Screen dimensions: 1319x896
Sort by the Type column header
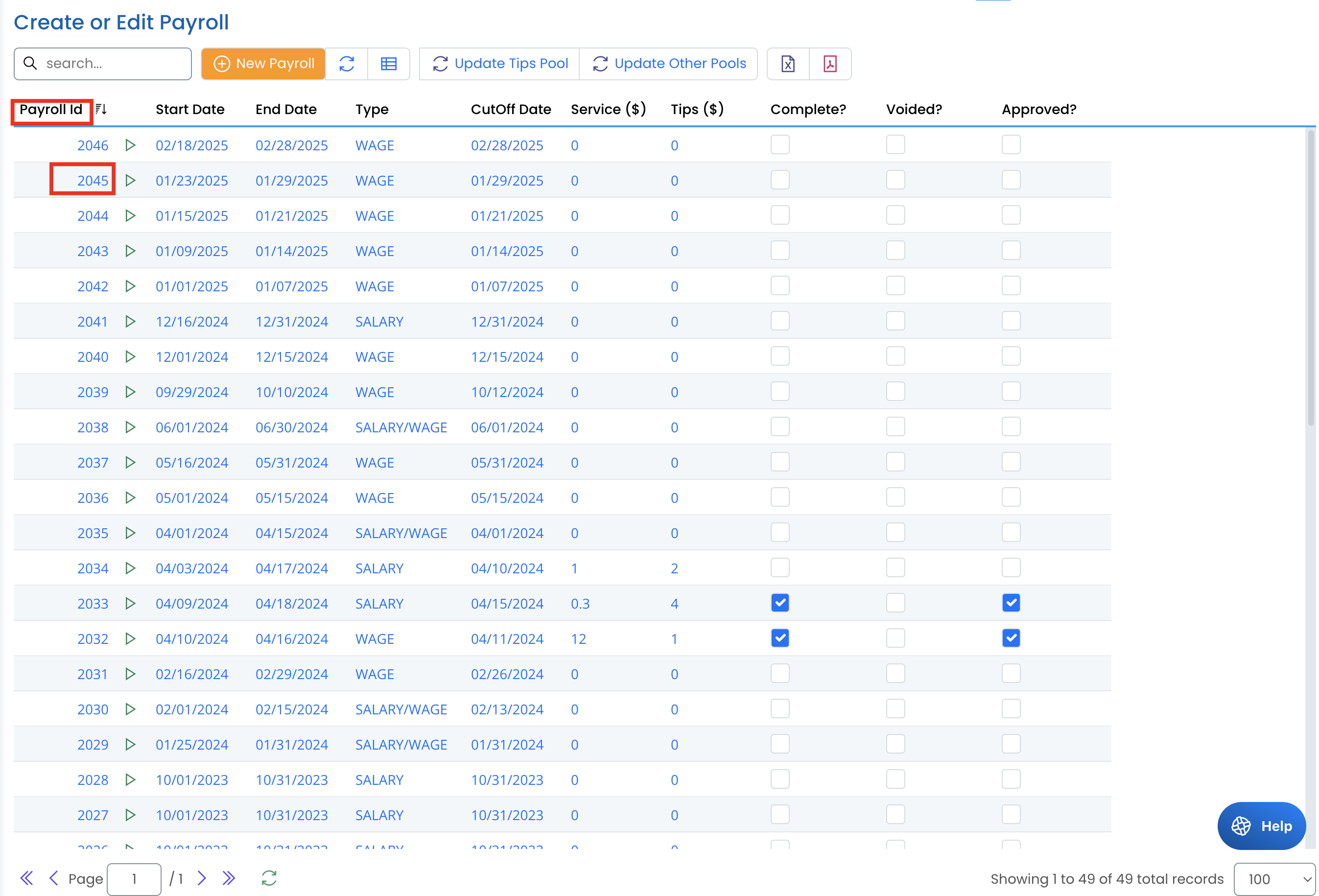pyautogui.click(x=372, y=109)
